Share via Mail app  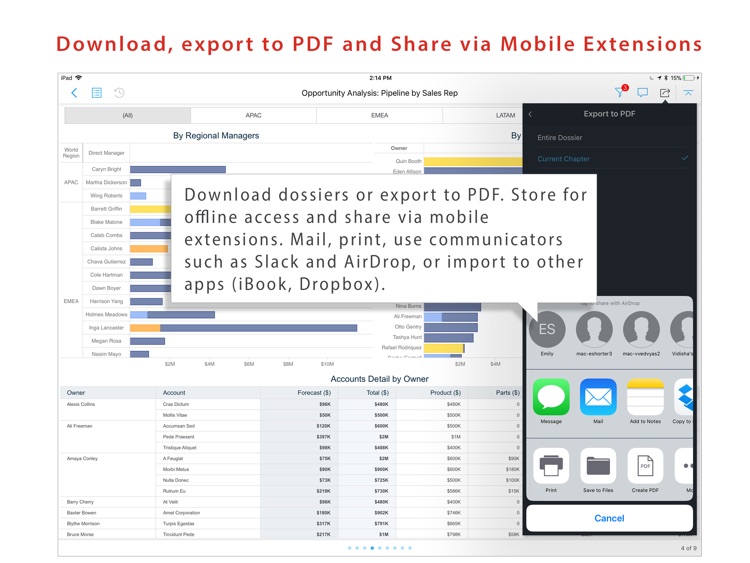pyautogui.click(x=598, y=401)
